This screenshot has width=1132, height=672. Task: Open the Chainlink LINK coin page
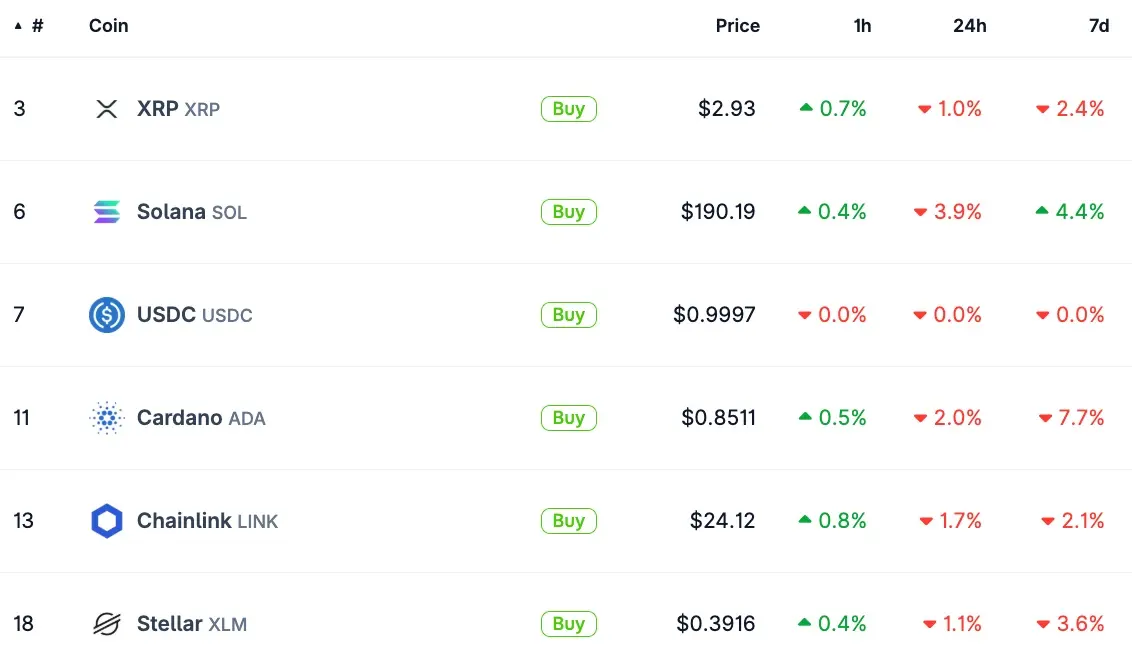pos(207,520)
